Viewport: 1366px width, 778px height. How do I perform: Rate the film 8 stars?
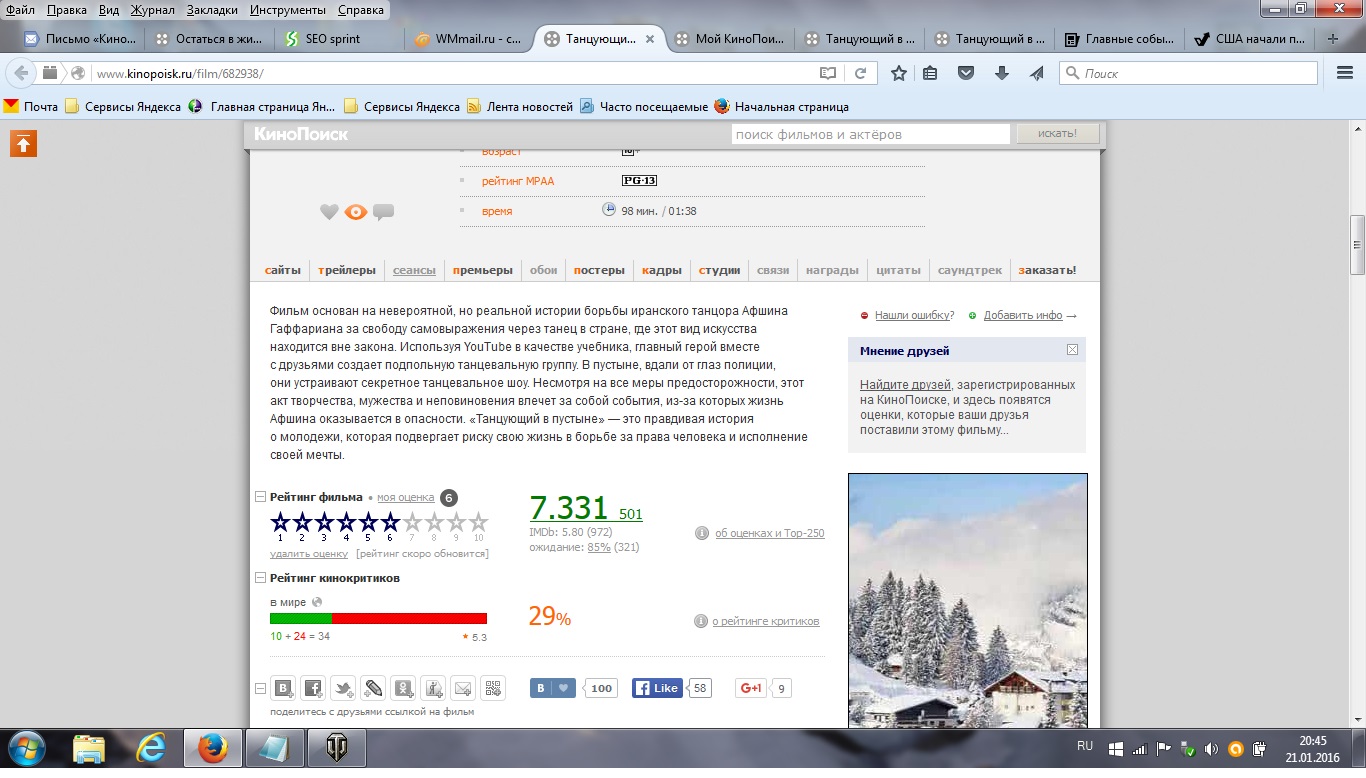pyautogui.click(x=434, y=522)
